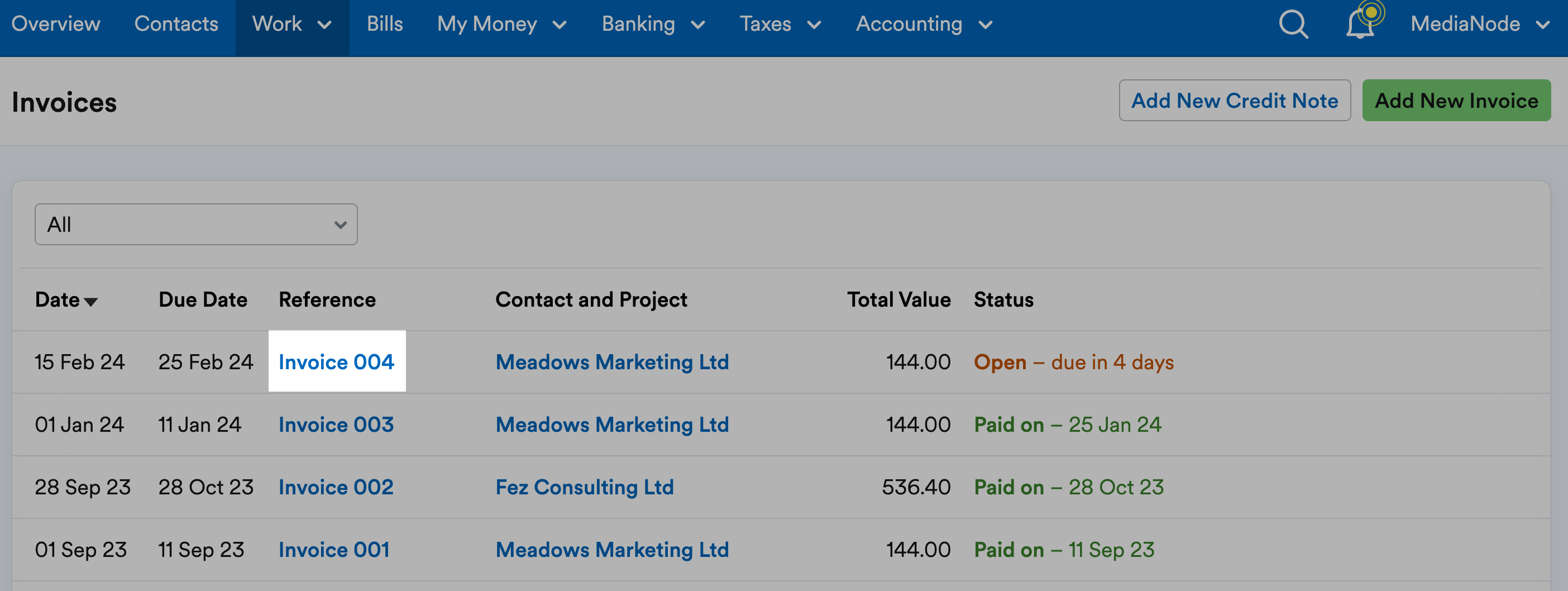Click the due date 25 Feb 24
The image size is (1568, 591).
click(x=205, y=361)
